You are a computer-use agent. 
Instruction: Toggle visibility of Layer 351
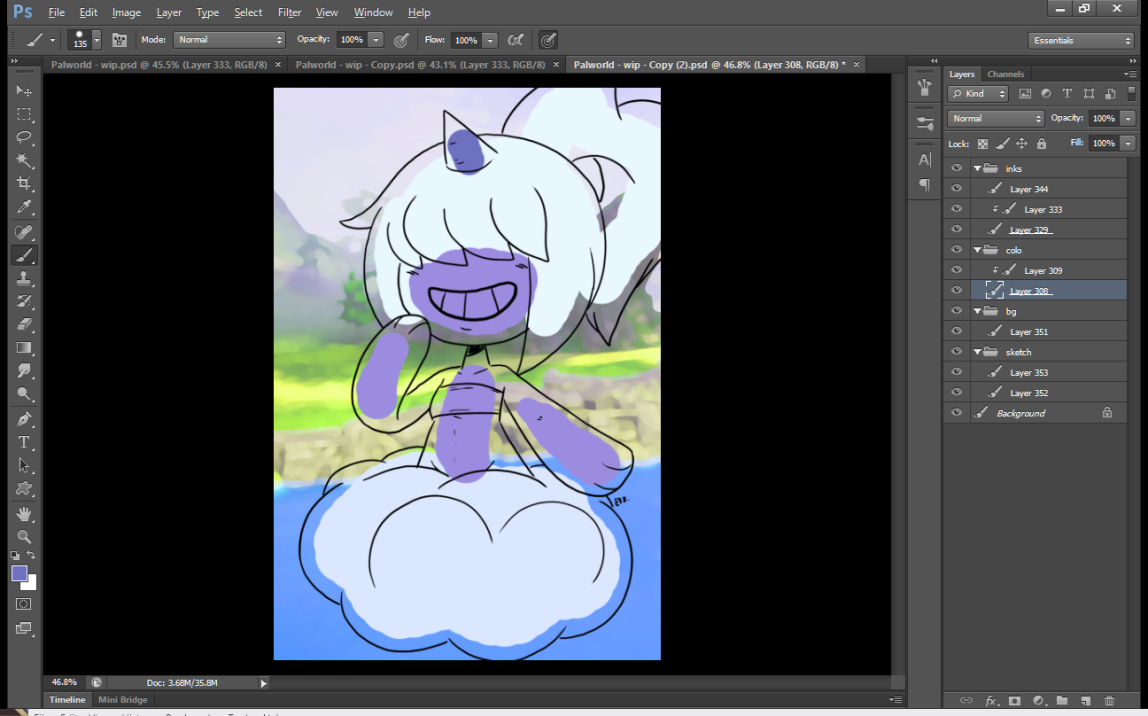click(x=957, y=332)
